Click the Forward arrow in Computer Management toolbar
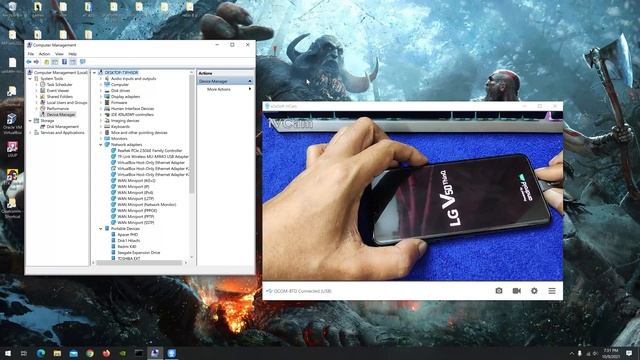This screenshot has width=640, height=360. pos(36,62)
